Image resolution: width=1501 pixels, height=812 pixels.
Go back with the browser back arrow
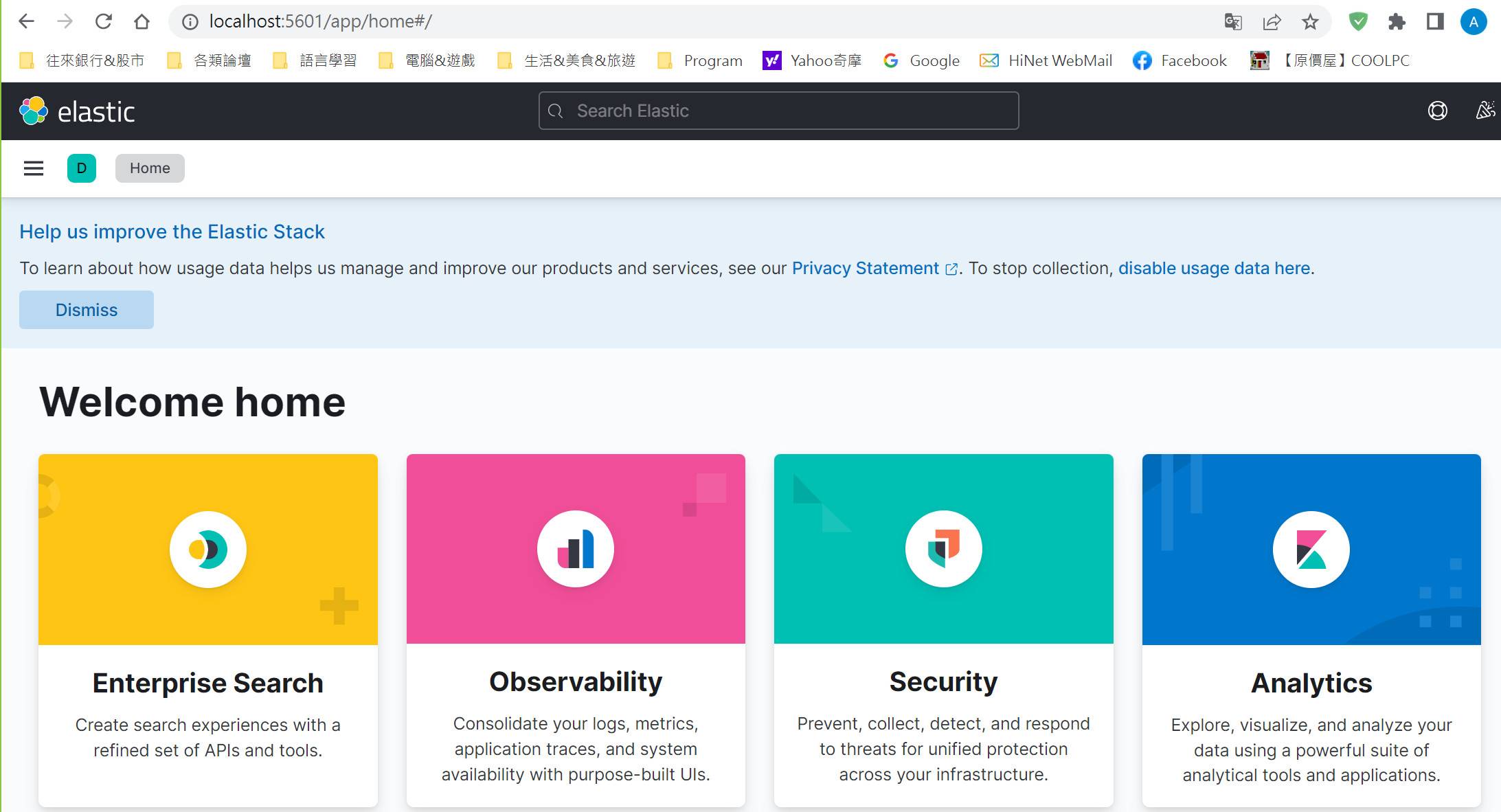(x=26, y=21)
